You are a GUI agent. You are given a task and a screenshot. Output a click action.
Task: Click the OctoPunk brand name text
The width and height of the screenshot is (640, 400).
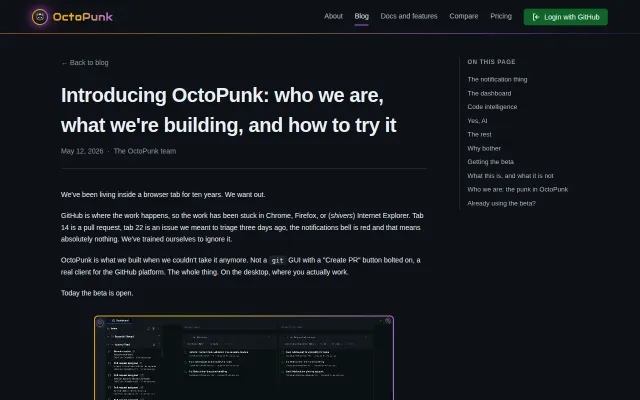[83, 17]
